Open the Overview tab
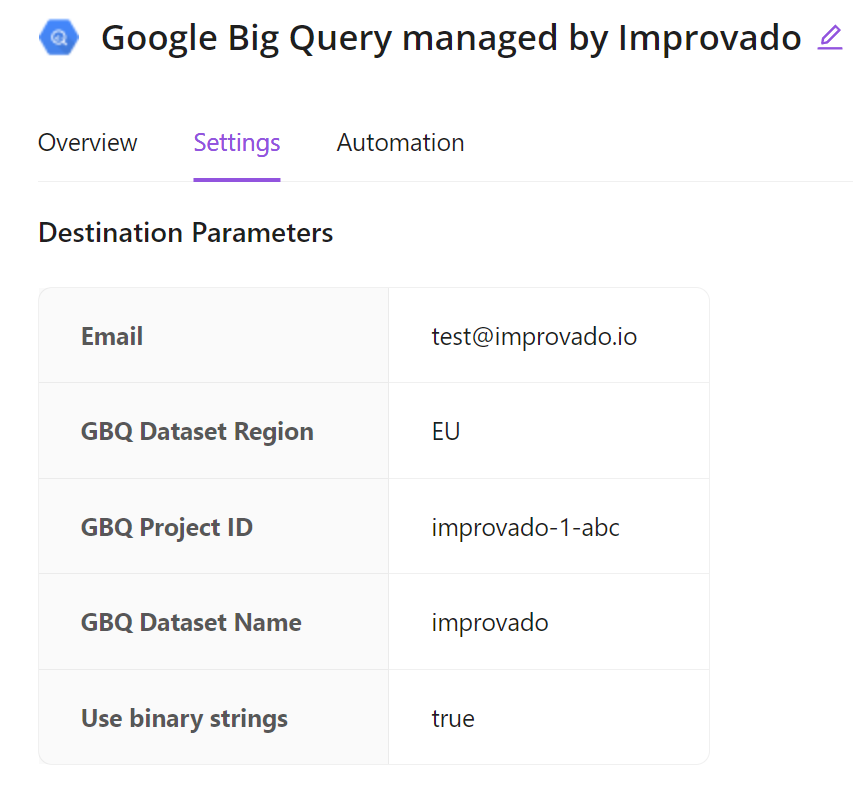Viewport: 853px width, 790px height. (x=88, y=143)
